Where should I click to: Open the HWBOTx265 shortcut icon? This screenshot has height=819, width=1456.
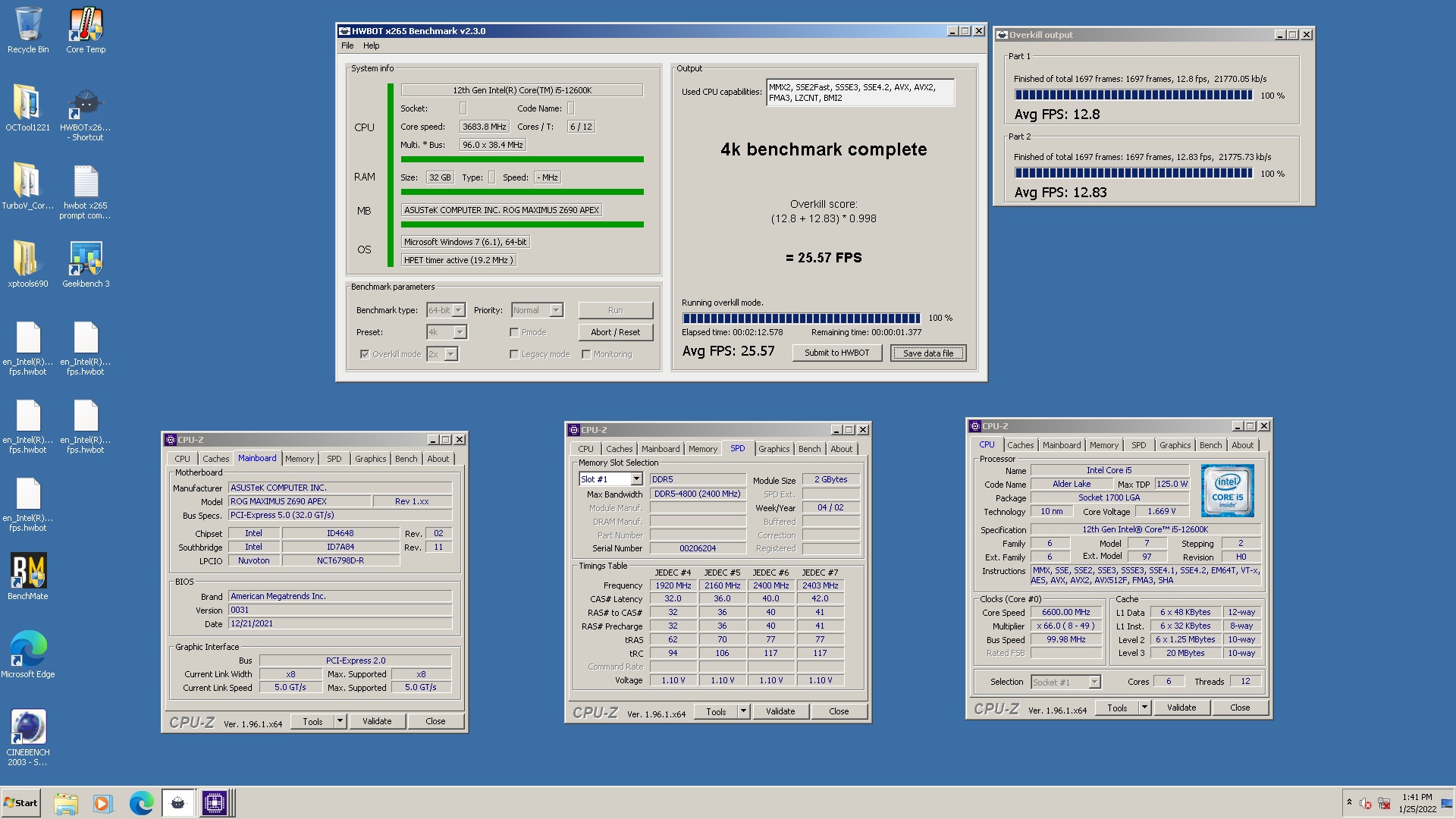coord(86,113)
